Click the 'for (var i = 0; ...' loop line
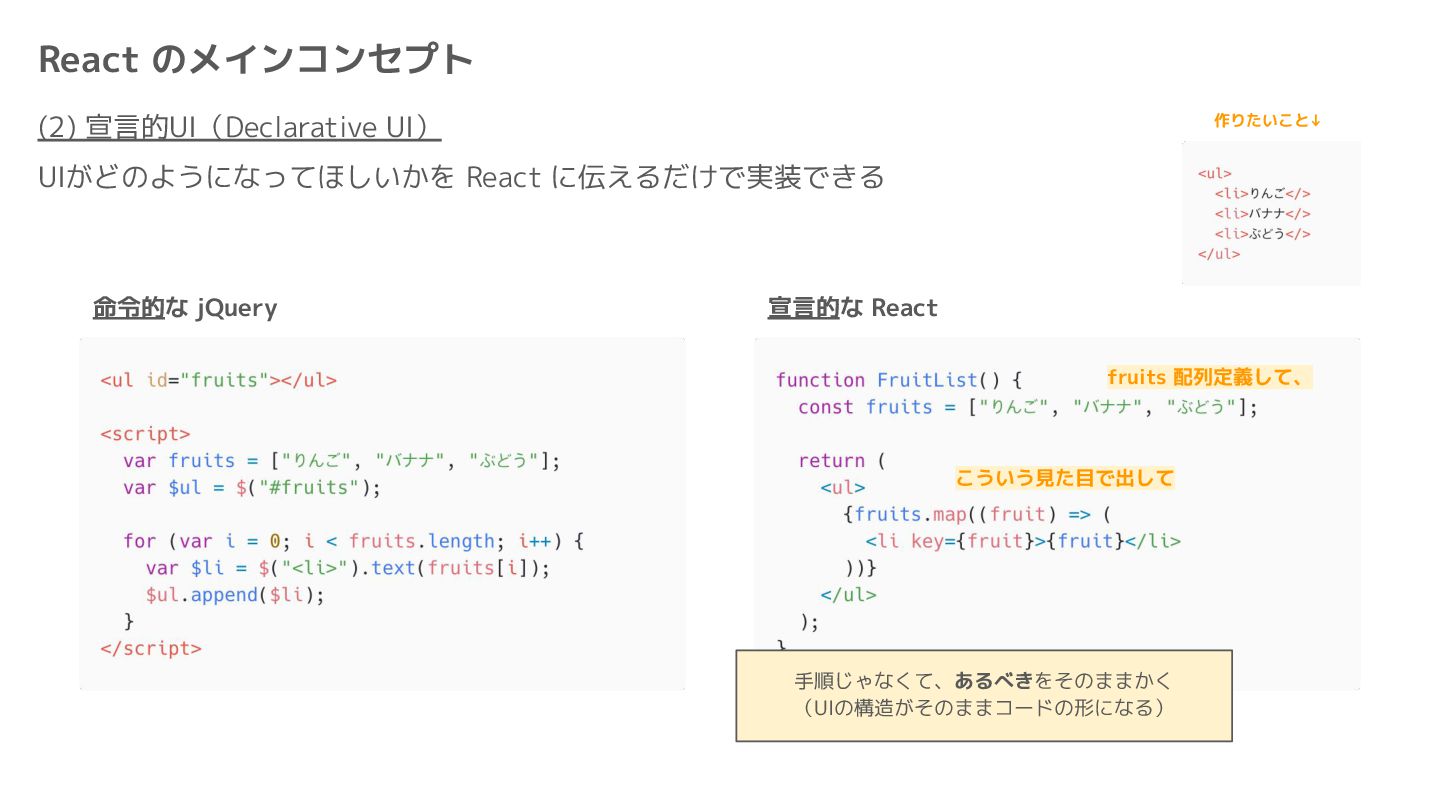Viewport: 1440px width, 810px height. pos(352,541)
